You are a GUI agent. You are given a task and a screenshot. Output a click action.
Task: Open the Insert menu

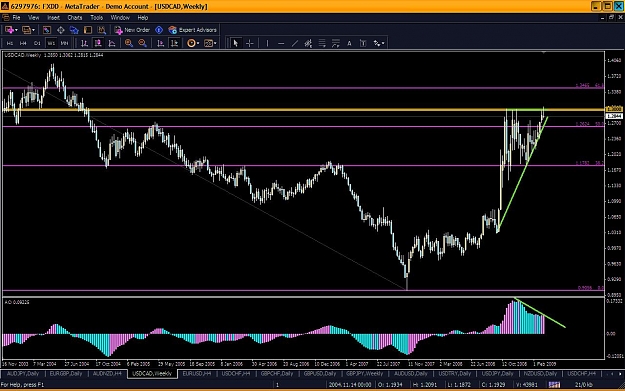pos(53,18)
